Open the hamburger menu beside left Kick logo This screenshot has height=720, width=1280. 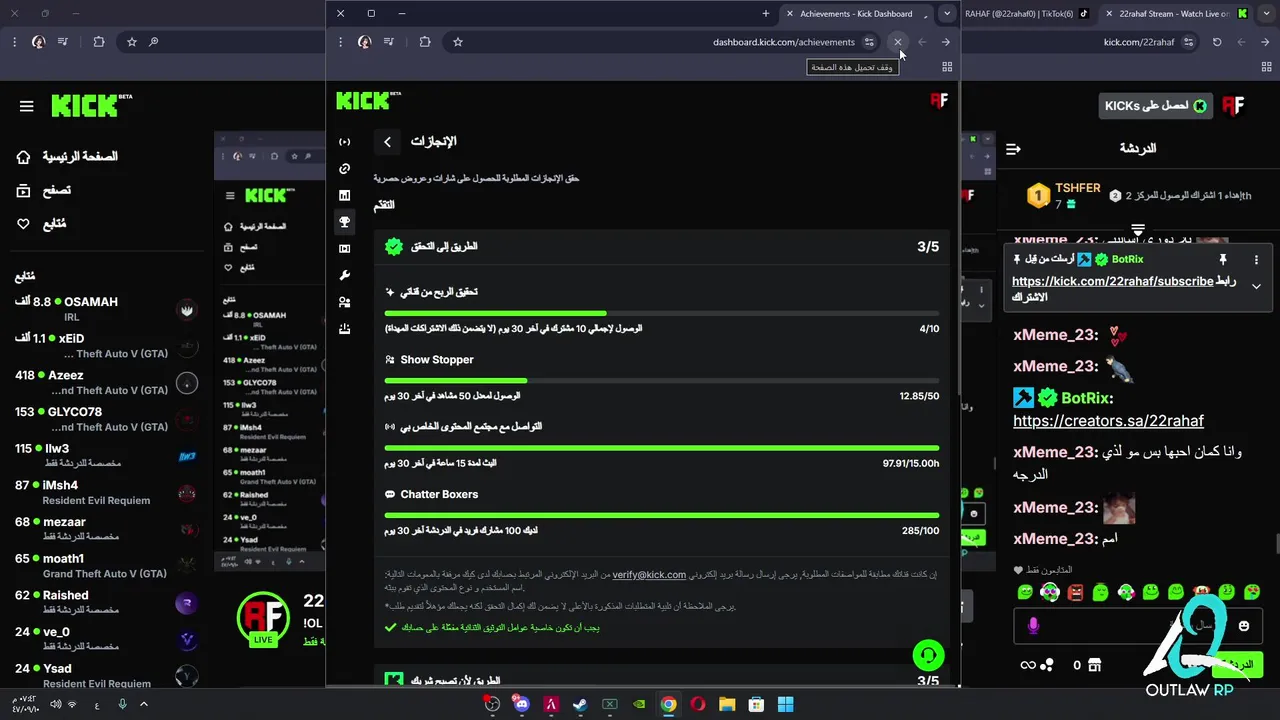tap(27, 106)
